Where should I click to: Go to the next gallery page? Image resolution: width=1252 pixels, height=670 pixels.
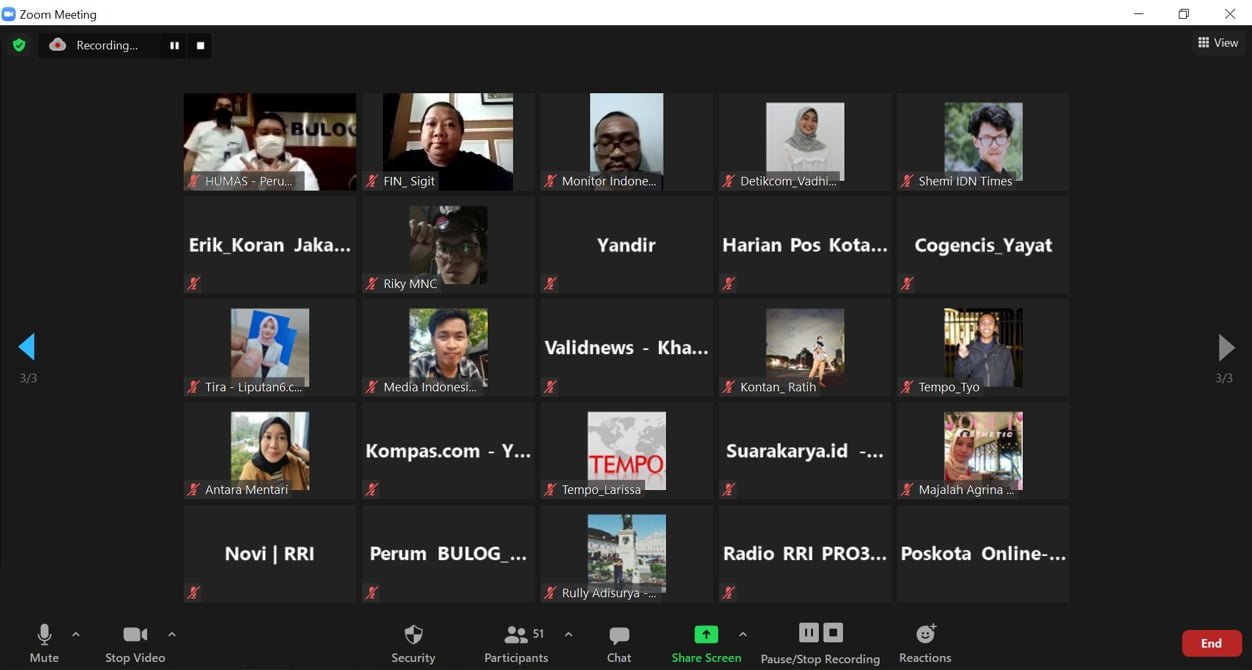(1226, 347)
